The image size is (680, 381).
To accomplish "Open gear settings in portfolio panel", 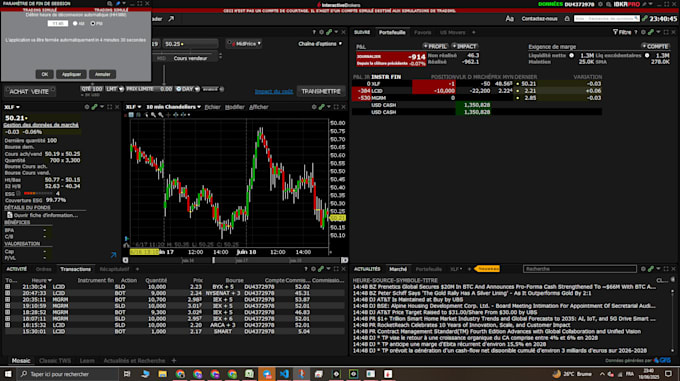I will (x=643, y=32).
